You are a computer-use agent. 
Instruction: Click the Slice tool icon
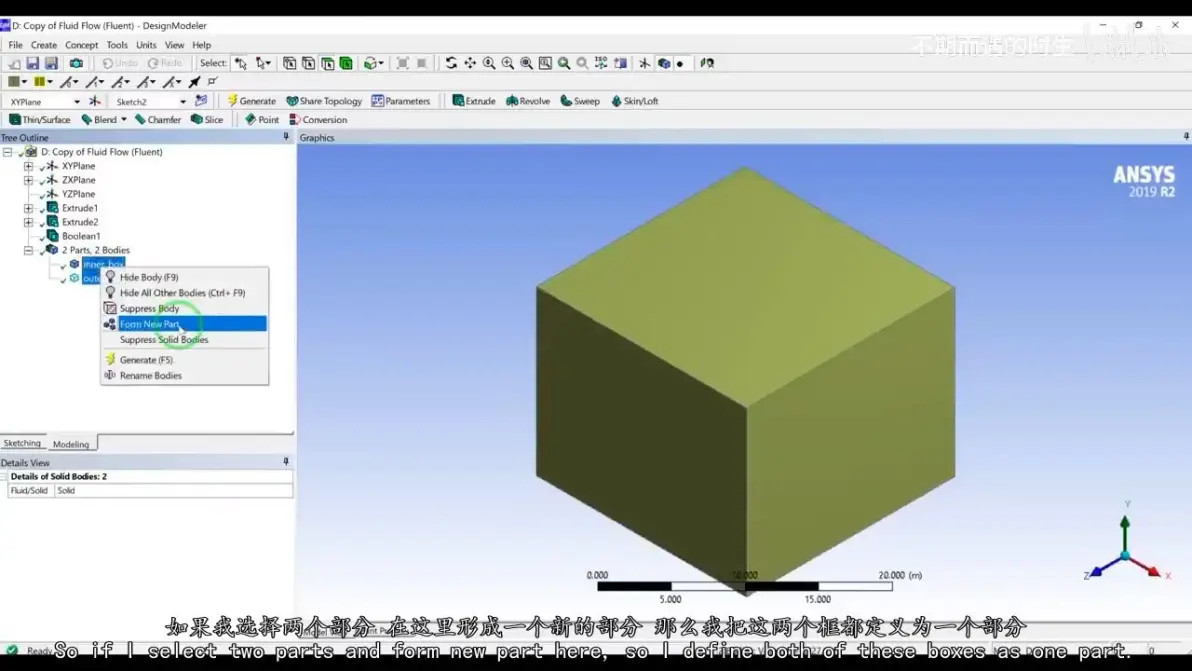197,119
